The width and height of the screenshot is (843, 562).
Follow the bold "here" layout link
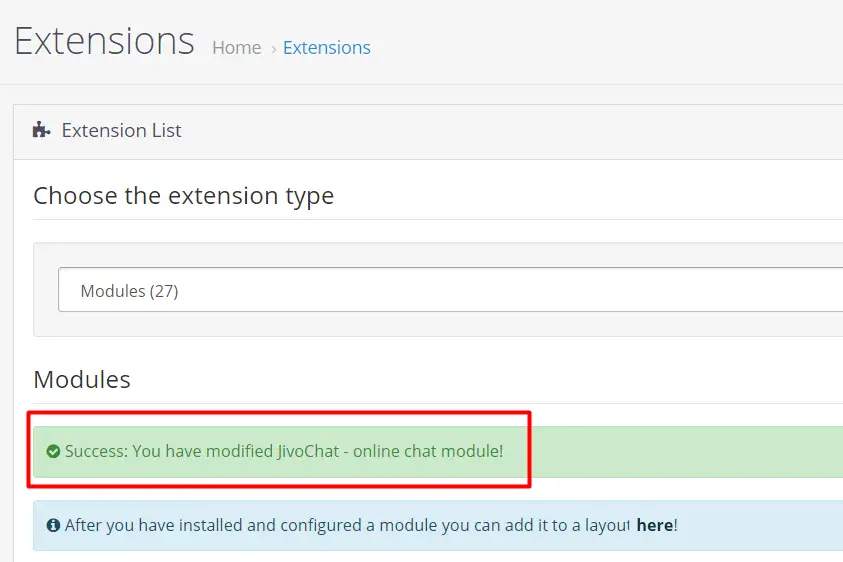click(x=654, y=525)
